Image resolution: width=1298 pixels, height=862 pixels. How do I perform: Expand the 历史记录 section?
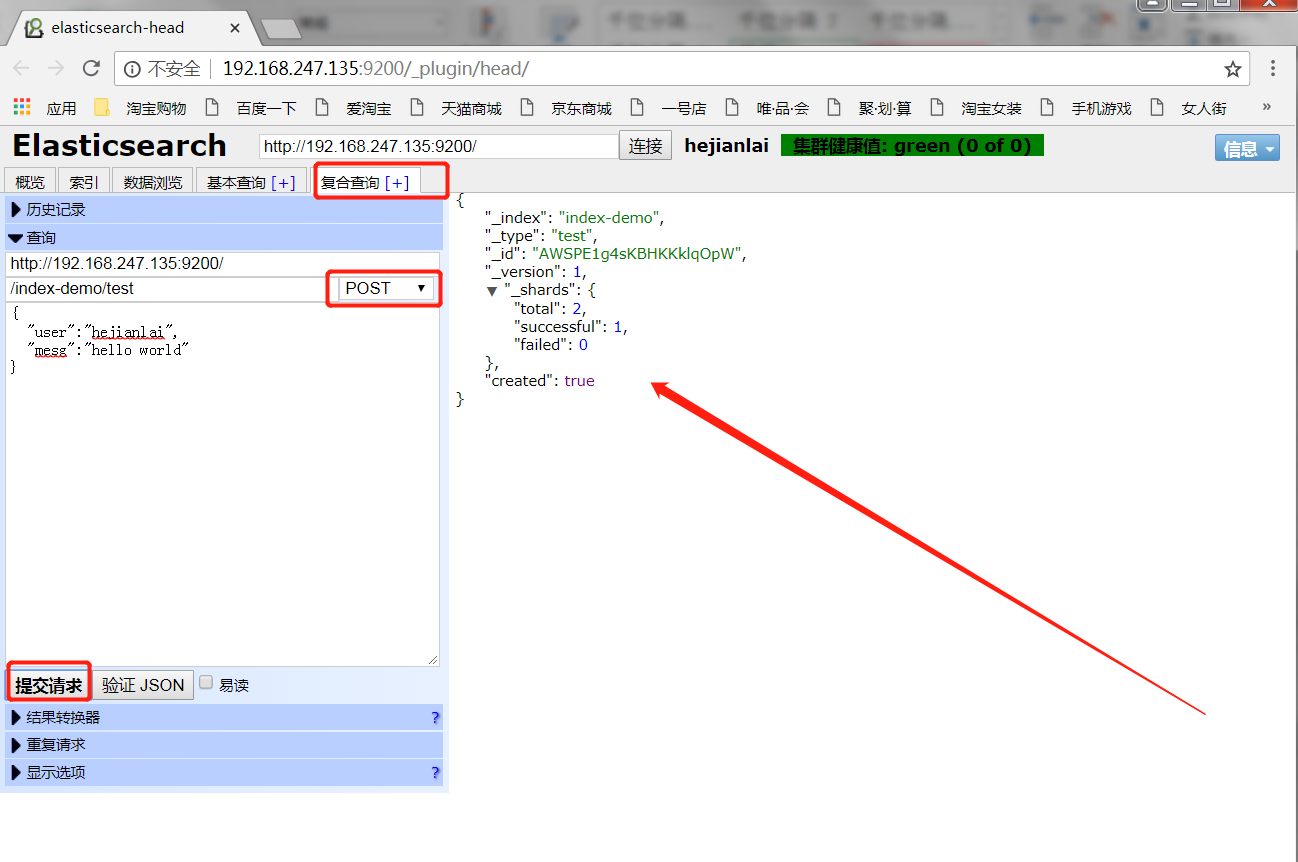coord(55,210)
